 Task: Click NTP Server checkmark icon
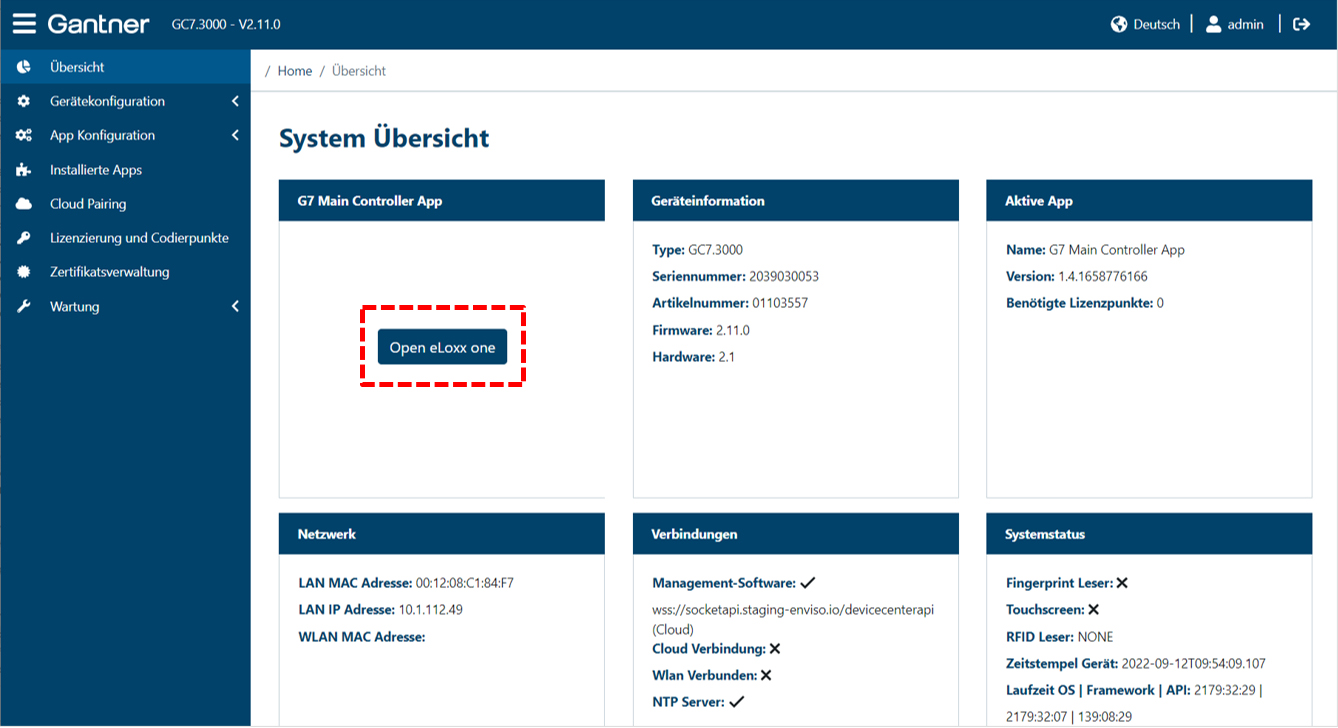tap(737, 702)
